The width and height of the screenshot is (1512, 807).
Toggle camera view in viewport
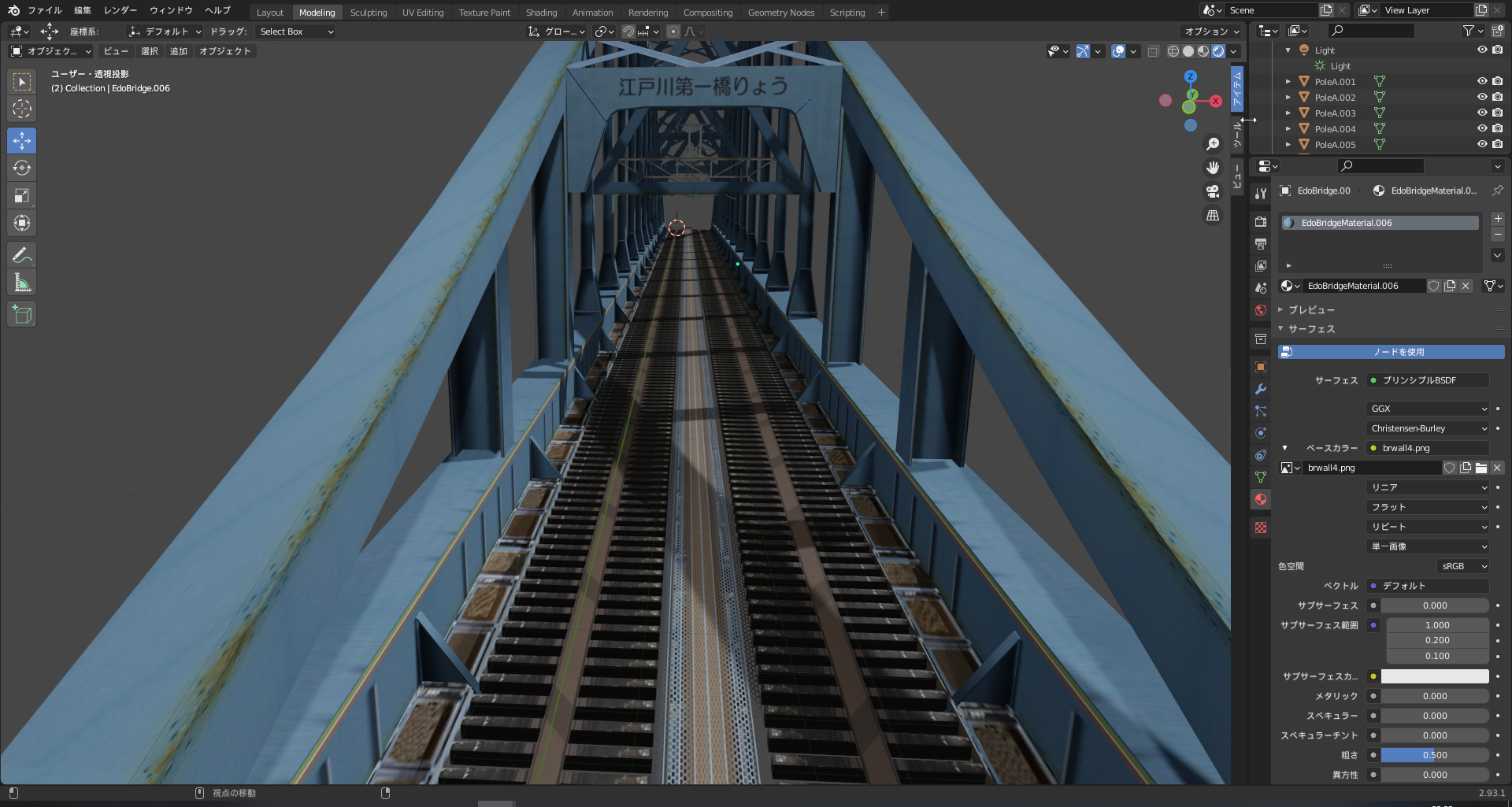(x=1213, y=191)
